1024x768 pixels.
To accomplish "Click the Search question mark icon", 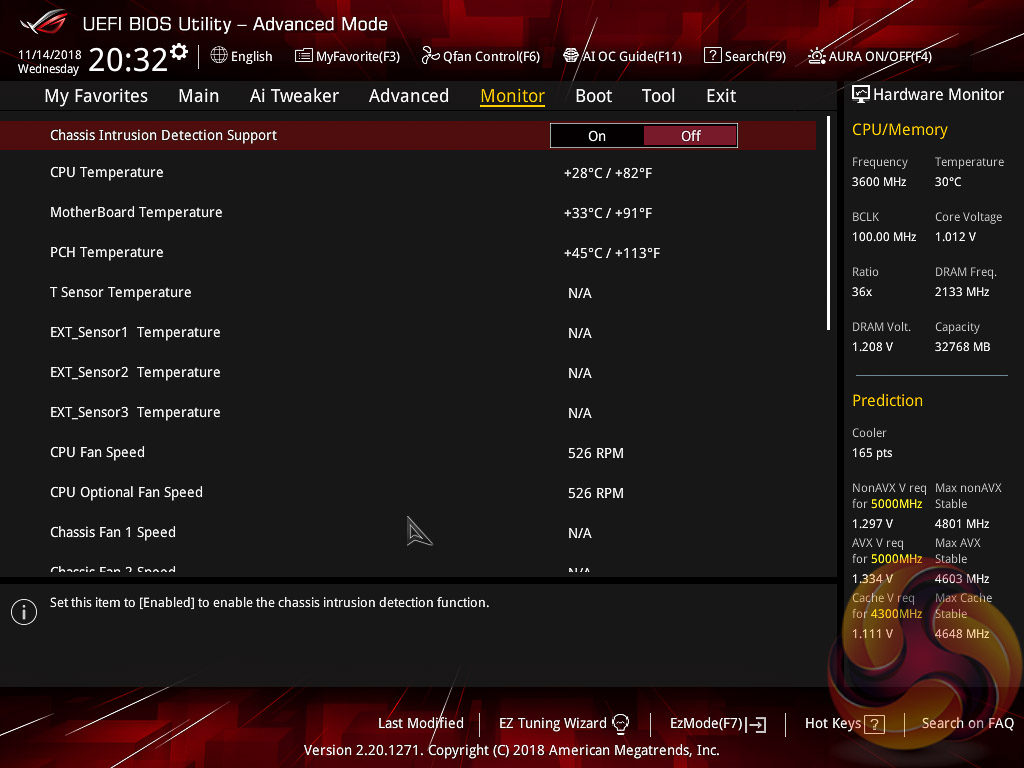I will click(712, 56).
